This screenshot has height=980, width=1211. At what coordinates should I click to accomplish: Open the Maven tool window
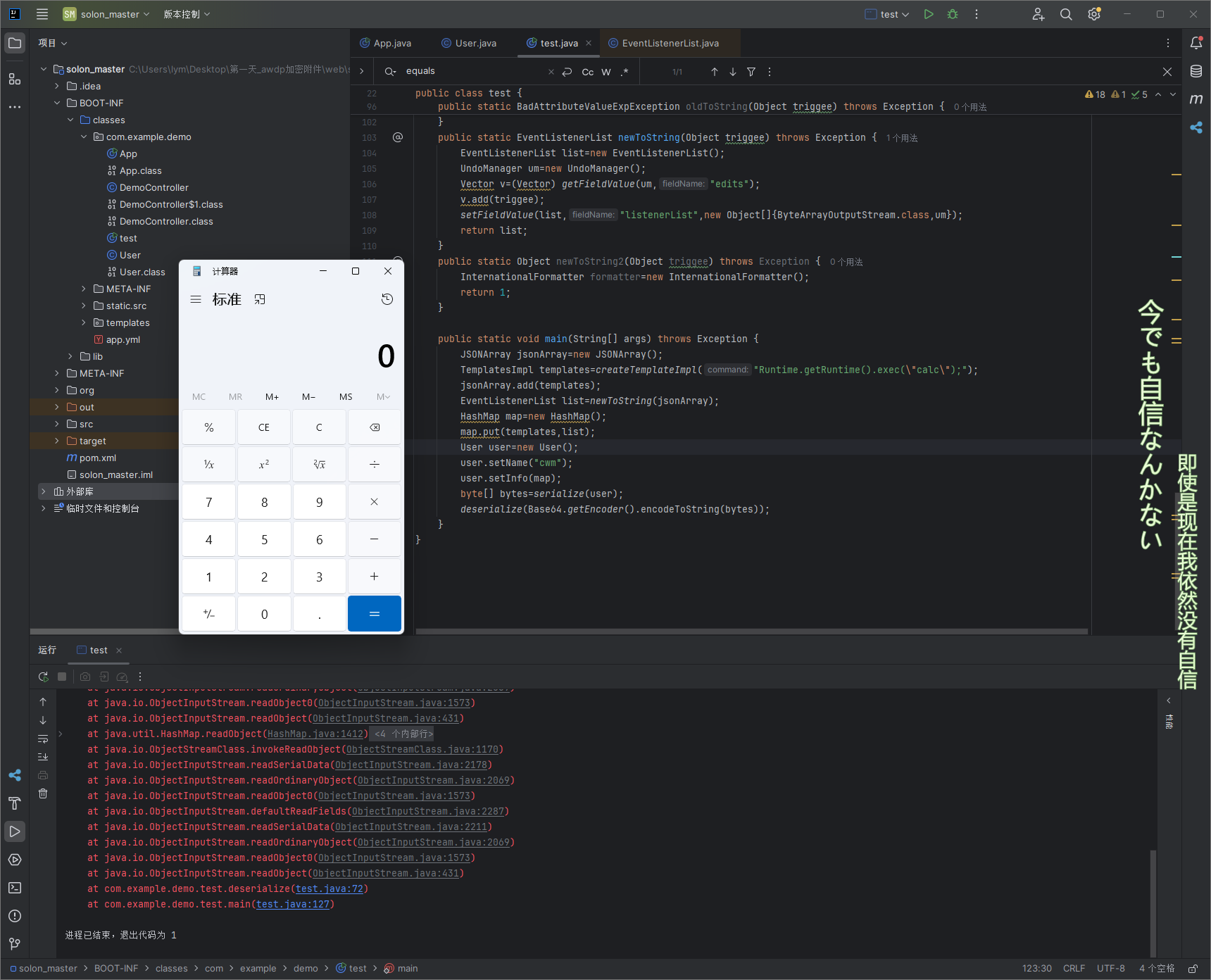(1196, 99)
